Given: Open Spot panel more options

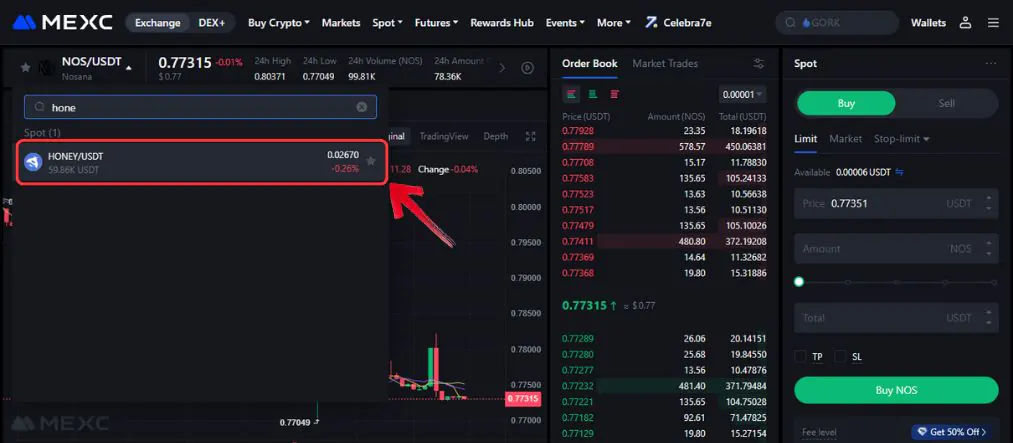Looking at the screenshot, I should pos(991,63).
